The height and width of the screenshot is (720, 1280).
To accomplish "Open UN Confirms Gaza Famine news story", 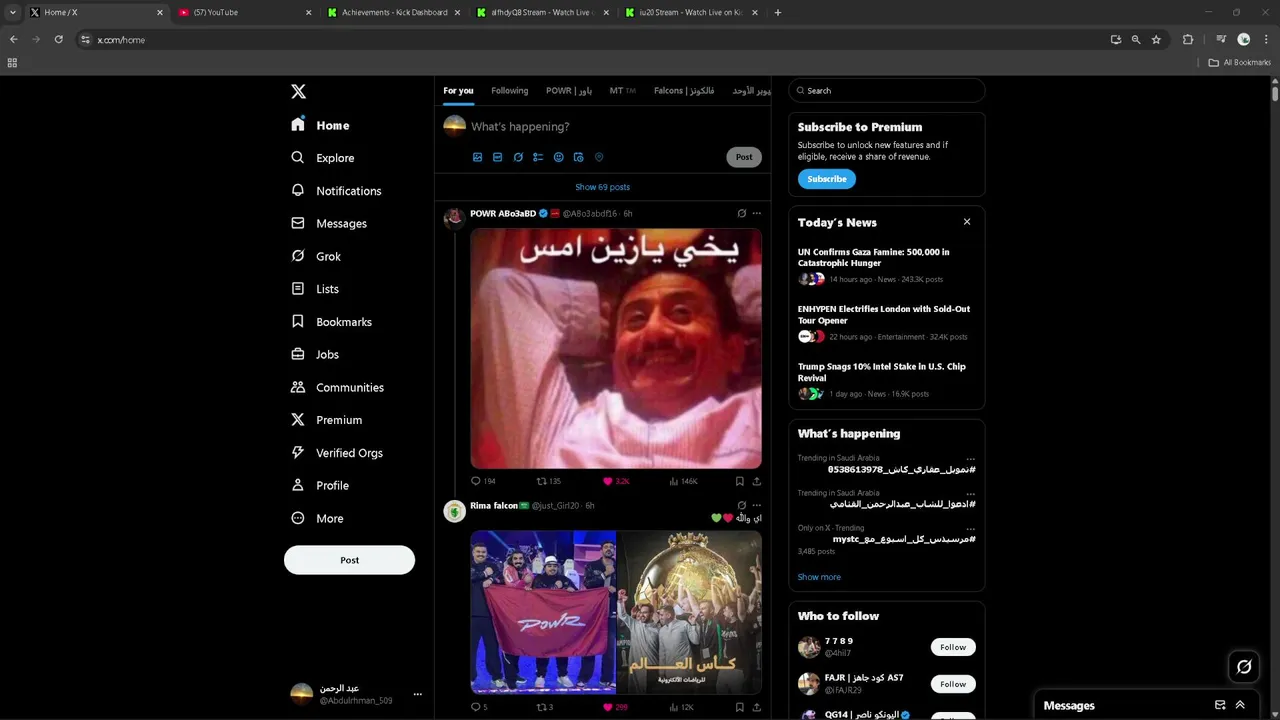I will coord(886,265).
